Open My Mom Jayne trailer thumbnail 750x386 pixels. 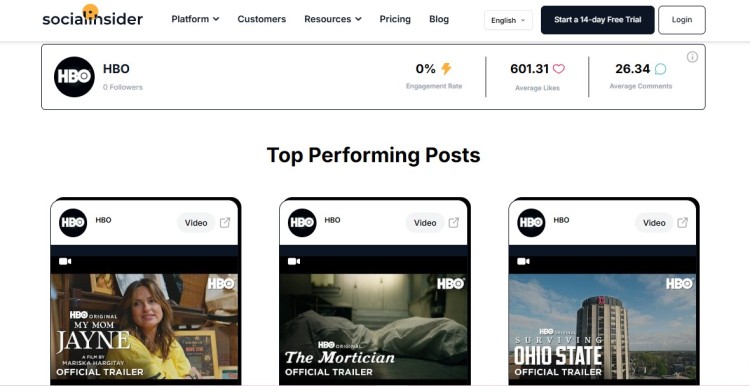pyautogui.click(x=144, y=326)
